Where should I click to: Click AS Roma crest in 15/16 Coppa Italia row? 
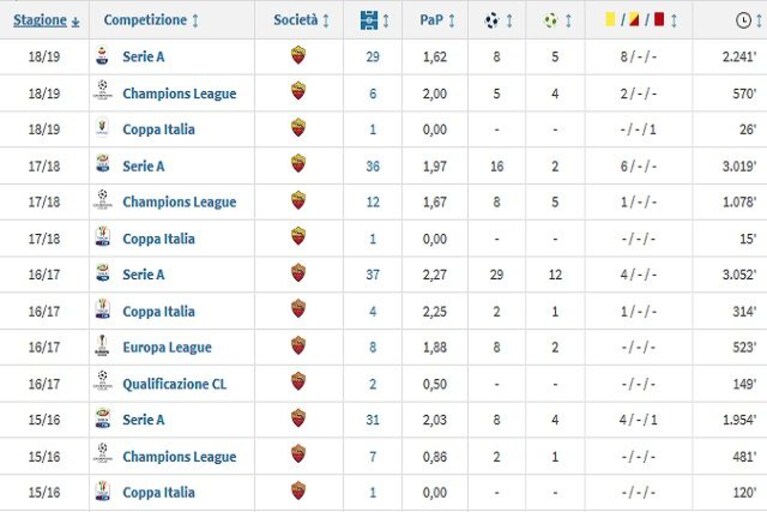(x=298, y=490)
